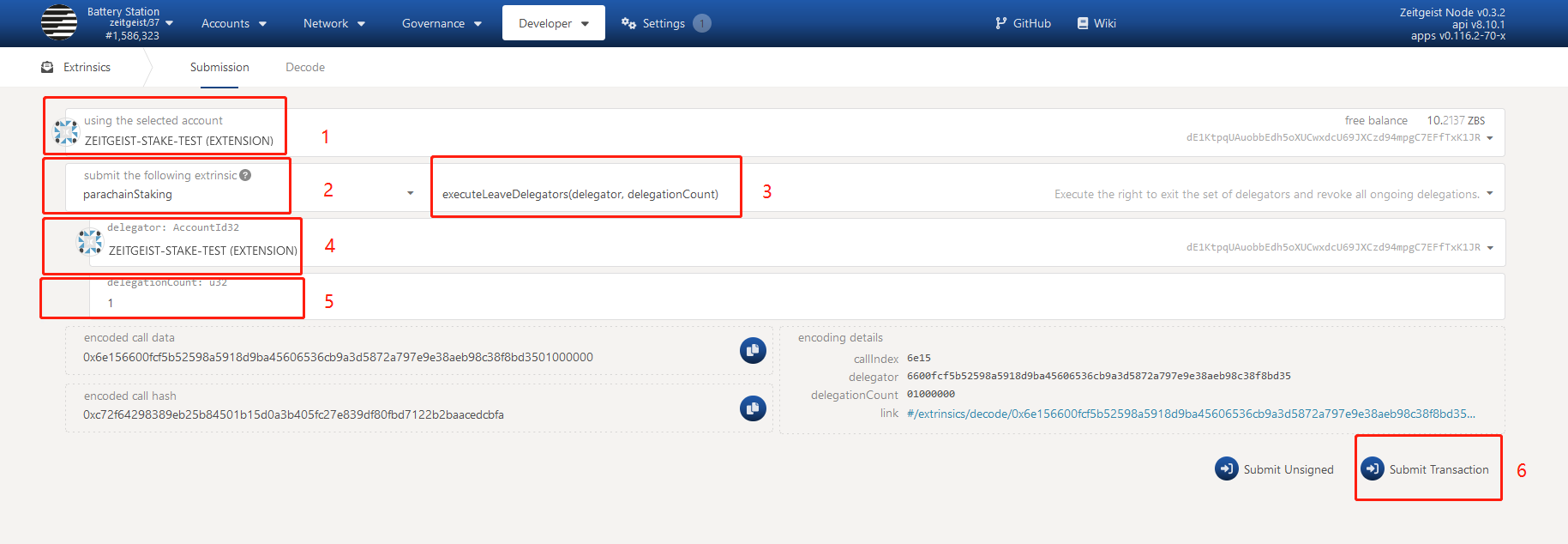Click the delegator account identicon
This screenshot has width=1568, height=544.
(90, 242)
